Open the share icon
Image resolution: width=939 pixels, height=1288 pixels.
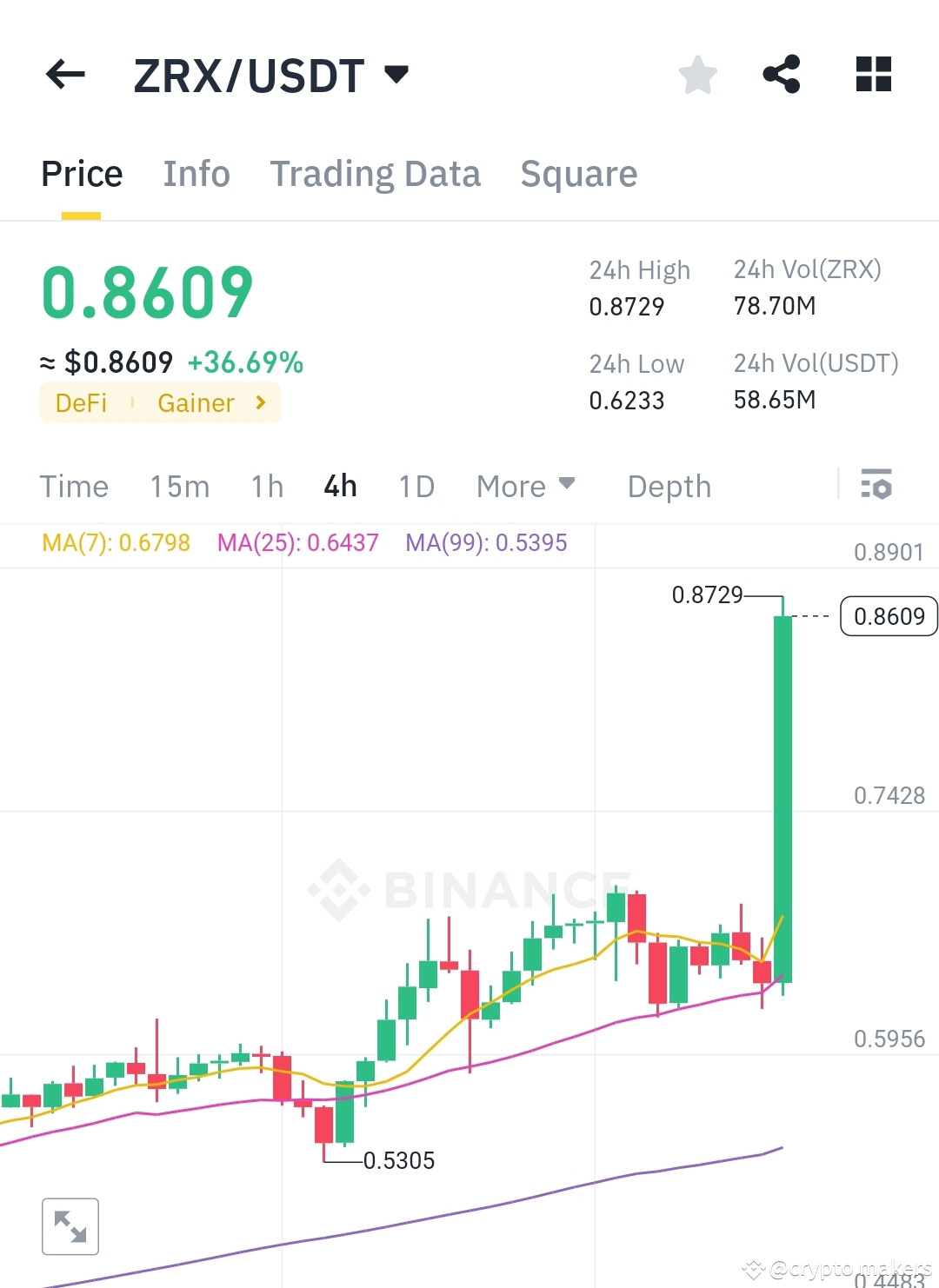click(x=782, y=75)
